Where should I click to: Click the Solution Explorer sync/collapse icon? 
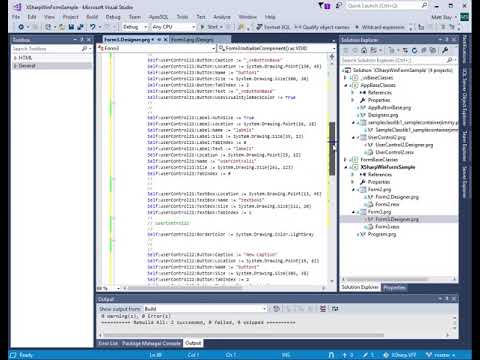405,51
